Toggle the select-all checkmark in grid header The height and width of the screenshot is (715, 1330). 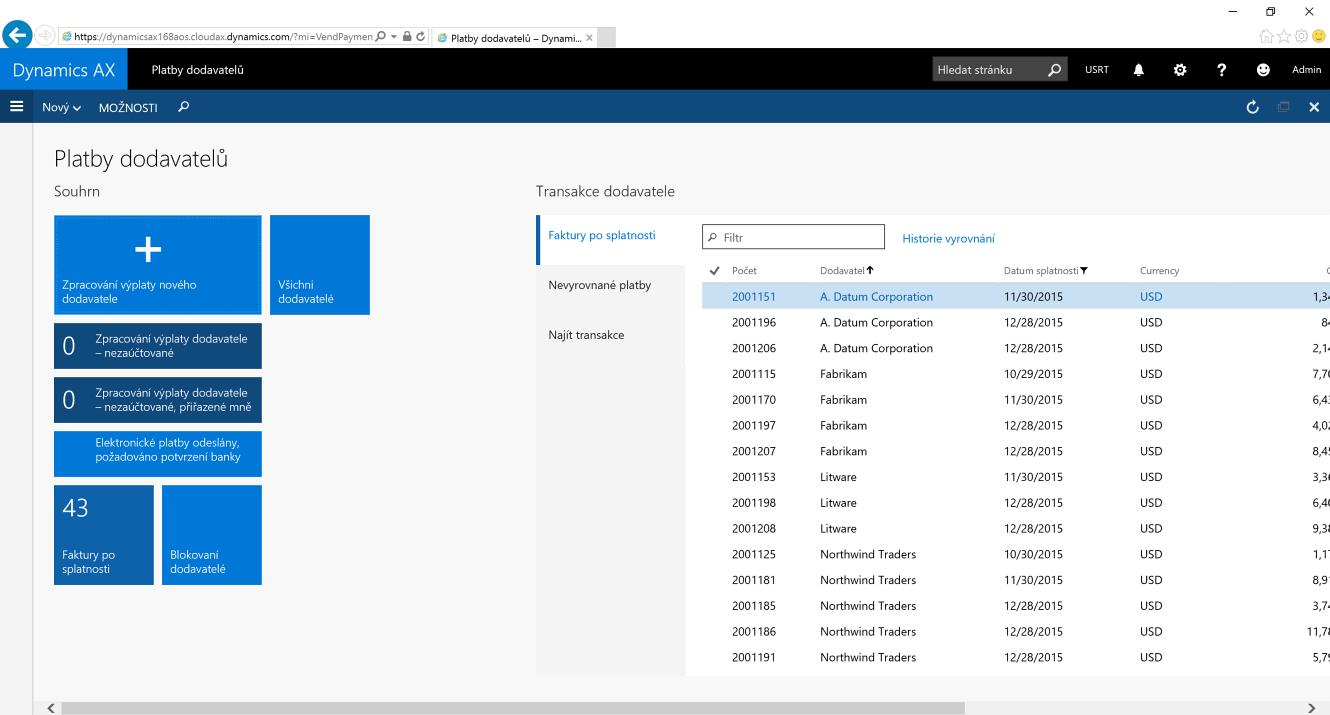pos(714,271)
